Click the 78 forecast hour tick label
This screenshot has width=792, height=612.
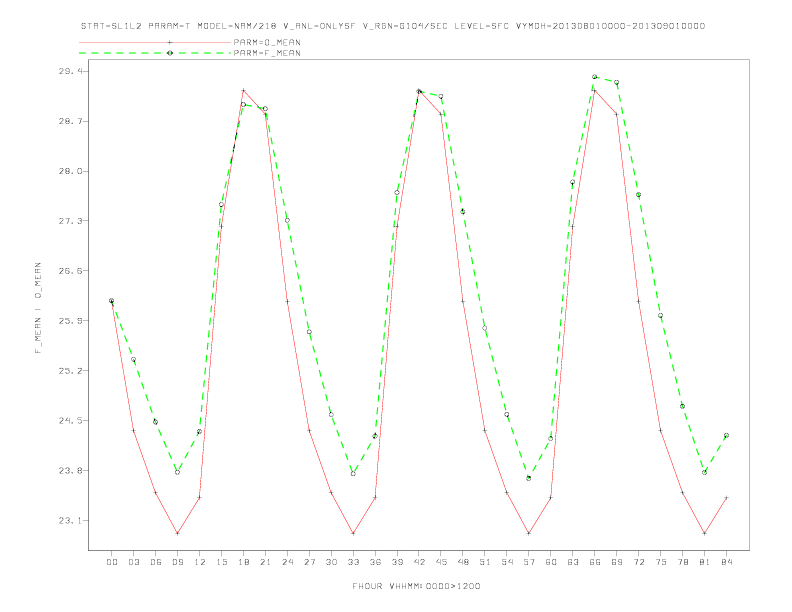pos(682,562)
